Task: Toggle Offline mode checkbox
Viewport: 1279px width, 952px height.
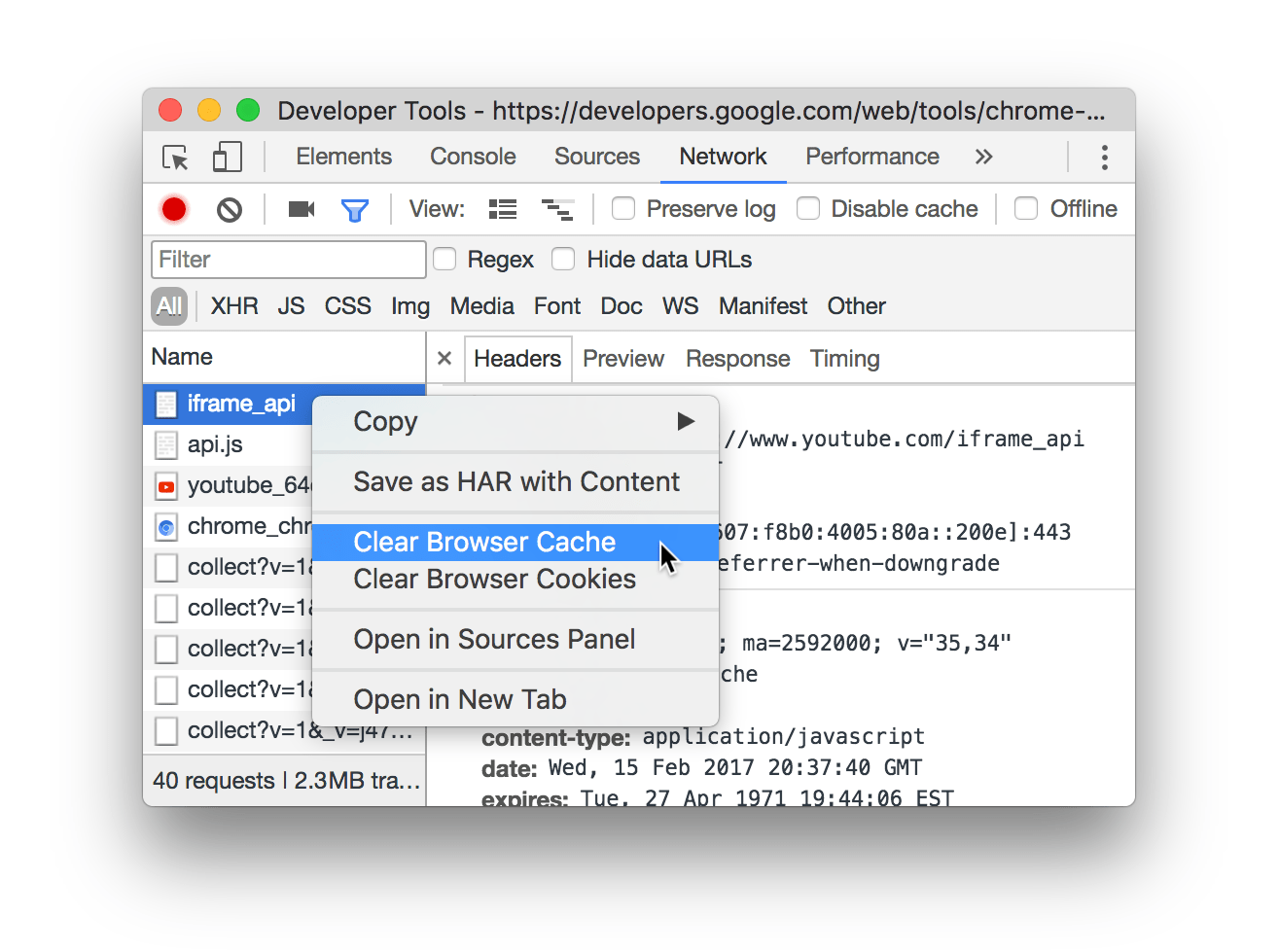Action: [1026, 208]
